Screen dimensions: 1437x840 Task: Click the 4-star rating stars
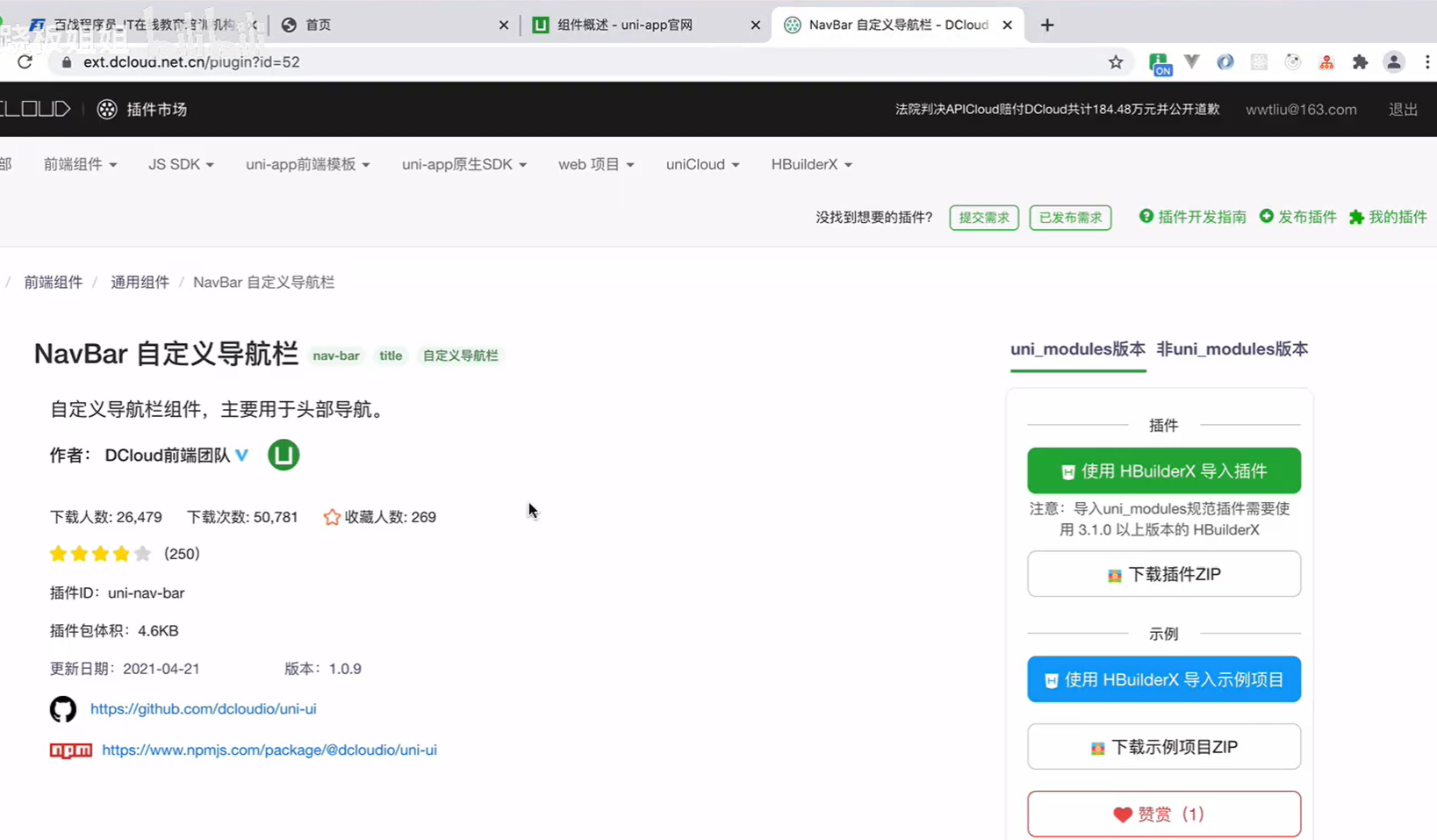[100, 554]
